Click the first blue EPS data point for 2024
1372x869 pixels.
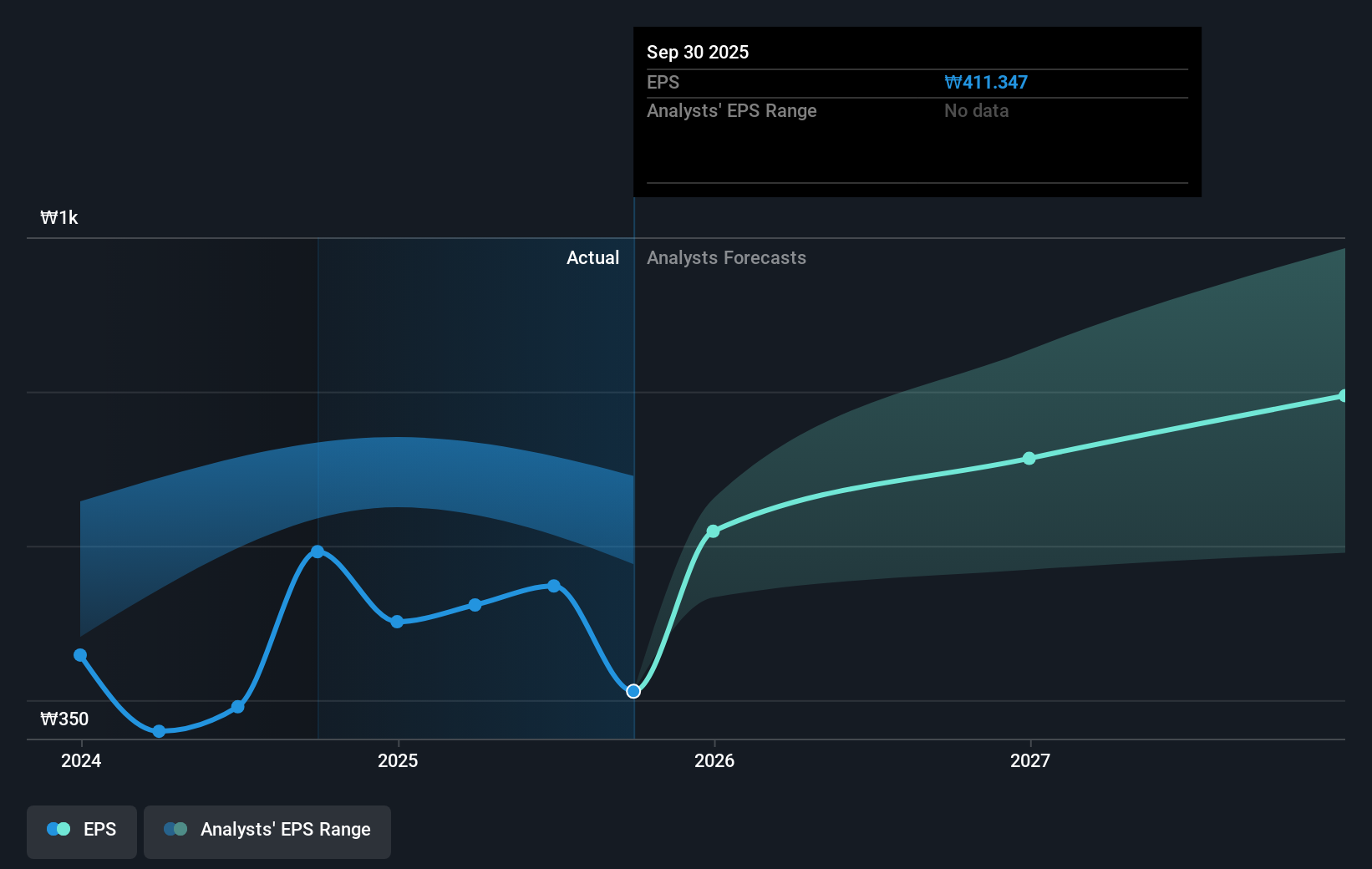coord(79,654)
